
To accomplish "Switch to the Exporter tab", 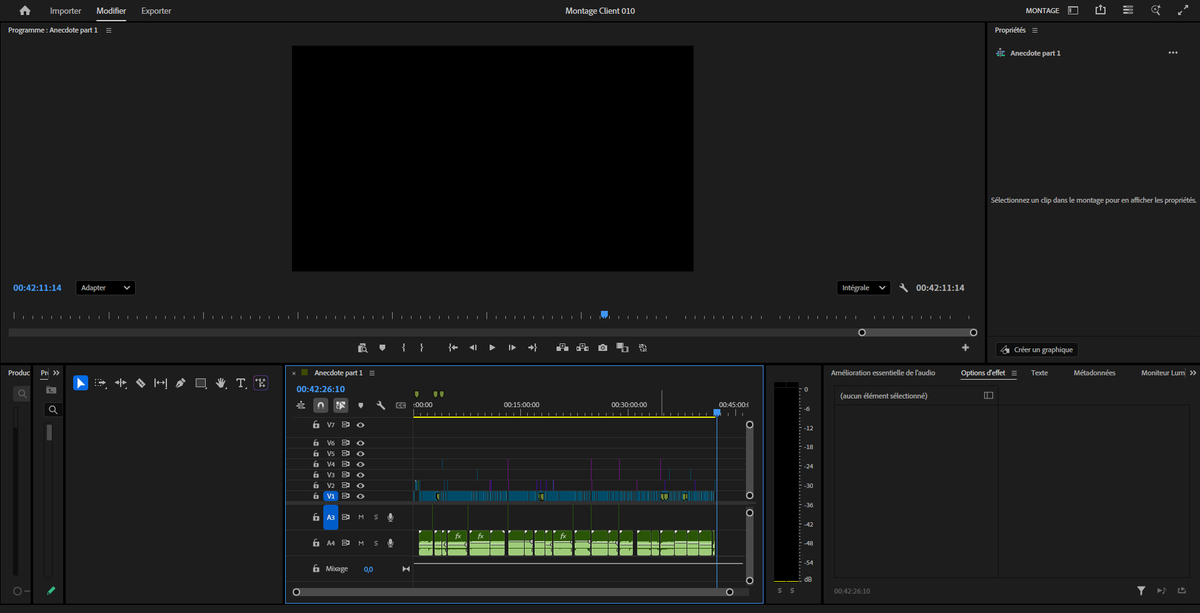I will pos(156,11).
